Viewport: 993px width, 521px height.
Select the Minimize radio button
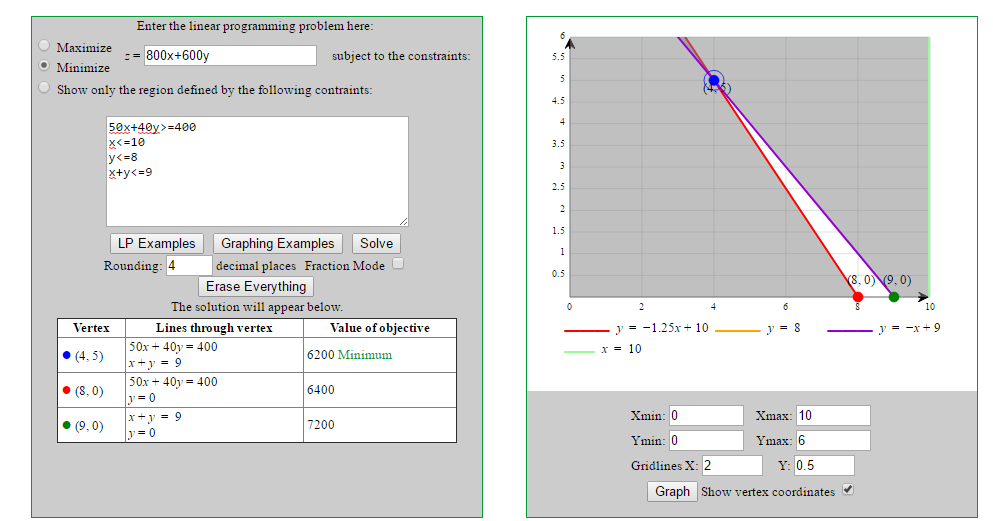click(44, 66)
